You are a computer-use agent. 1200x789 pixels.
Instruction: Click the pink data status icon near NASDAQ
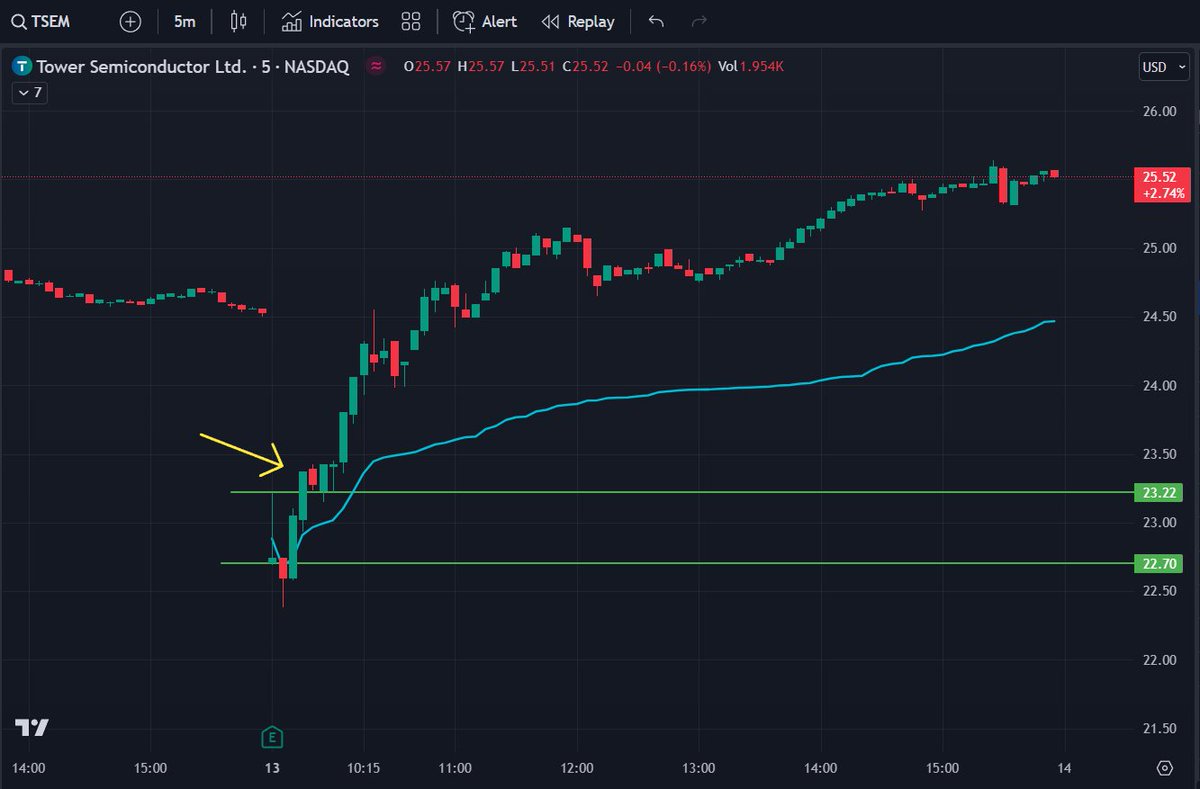(376, 67)
